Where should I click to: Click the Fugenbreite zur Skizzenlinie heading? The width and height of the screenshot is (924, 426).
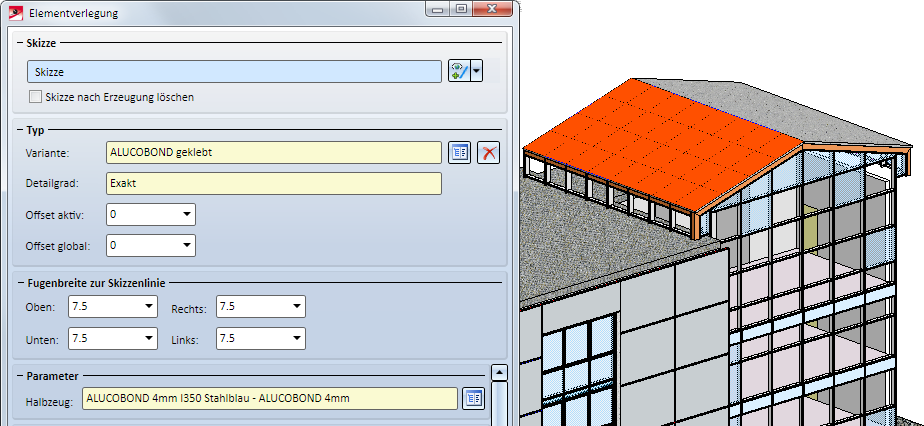coord(96,283)
